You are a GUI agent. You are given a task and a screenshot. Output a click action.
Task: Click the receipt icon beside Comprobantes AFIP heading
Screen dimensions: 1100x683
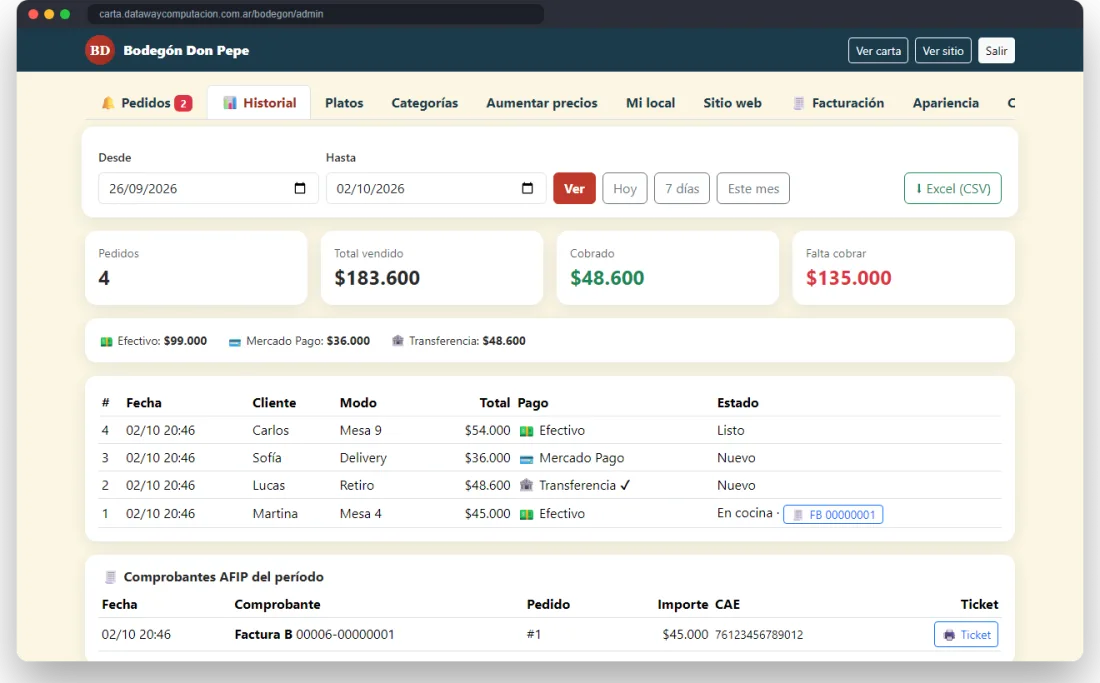click(110, 577)
